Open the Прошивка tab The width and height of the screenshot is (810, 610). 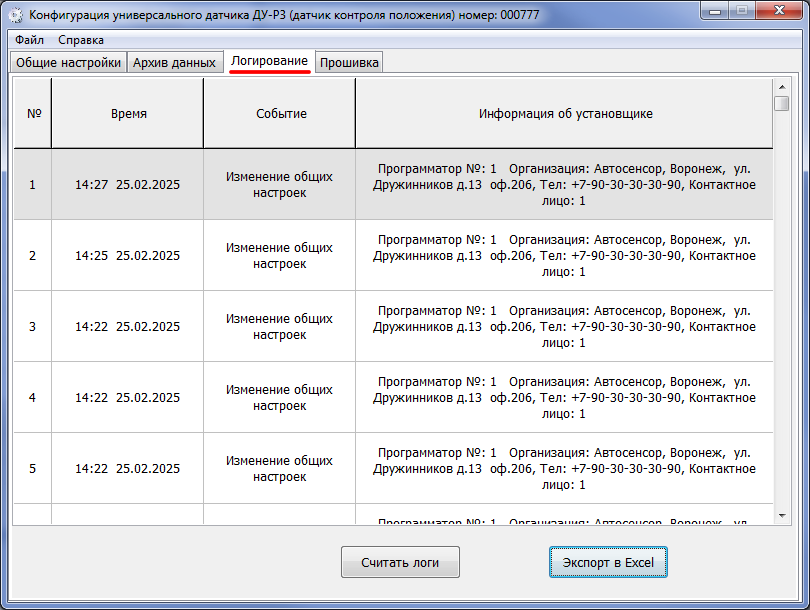[349, 62]
